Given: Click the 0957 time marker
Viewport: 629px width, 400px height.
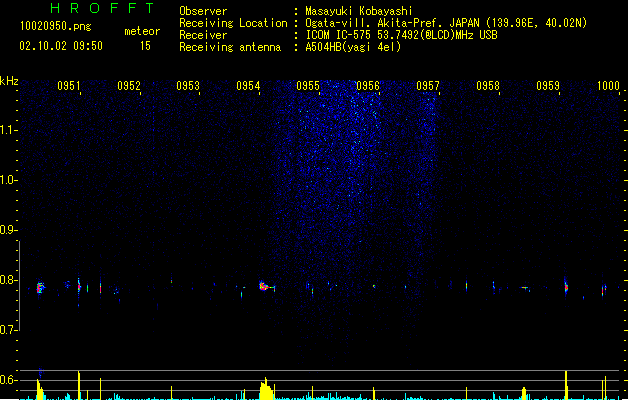Looking at the screenshot, I should coord(428,86).
